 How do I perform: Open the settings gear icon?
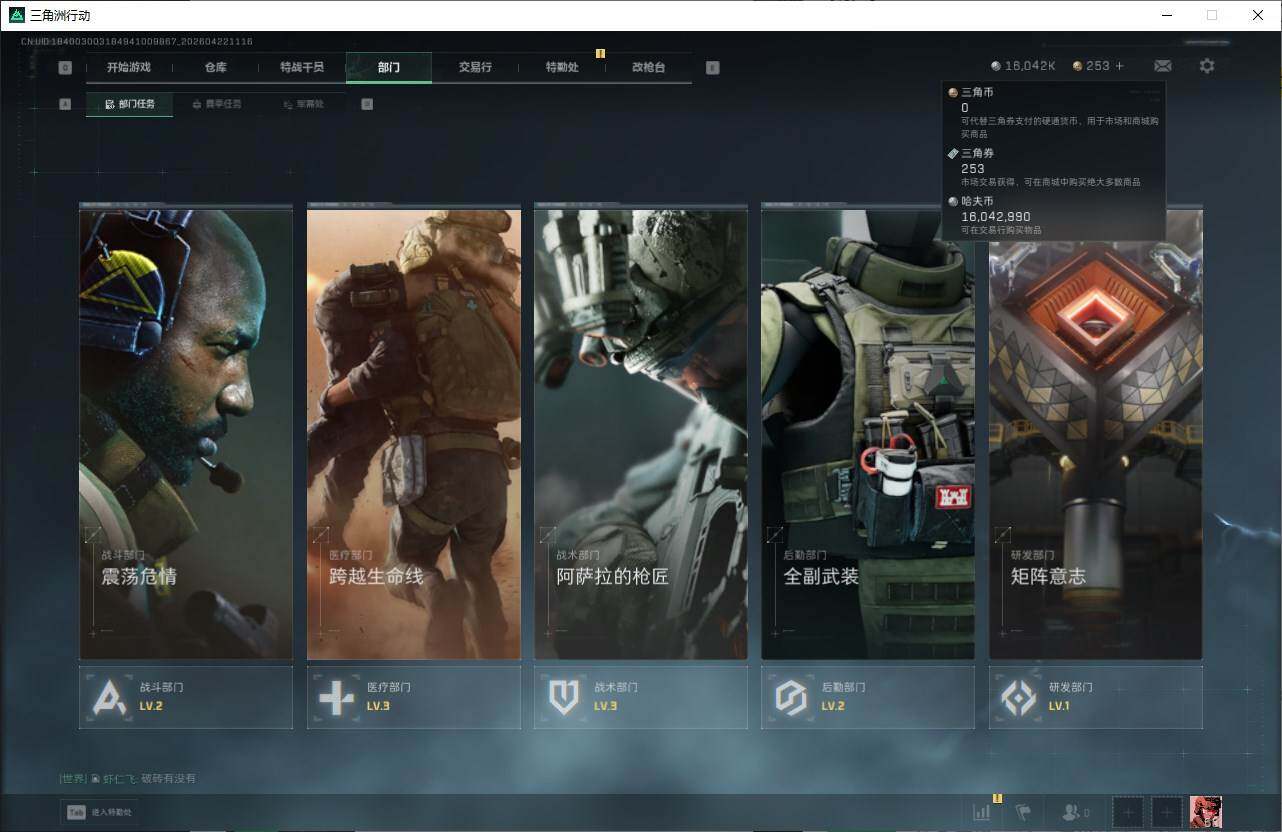pyautogui.click(x=1207, y=66)
